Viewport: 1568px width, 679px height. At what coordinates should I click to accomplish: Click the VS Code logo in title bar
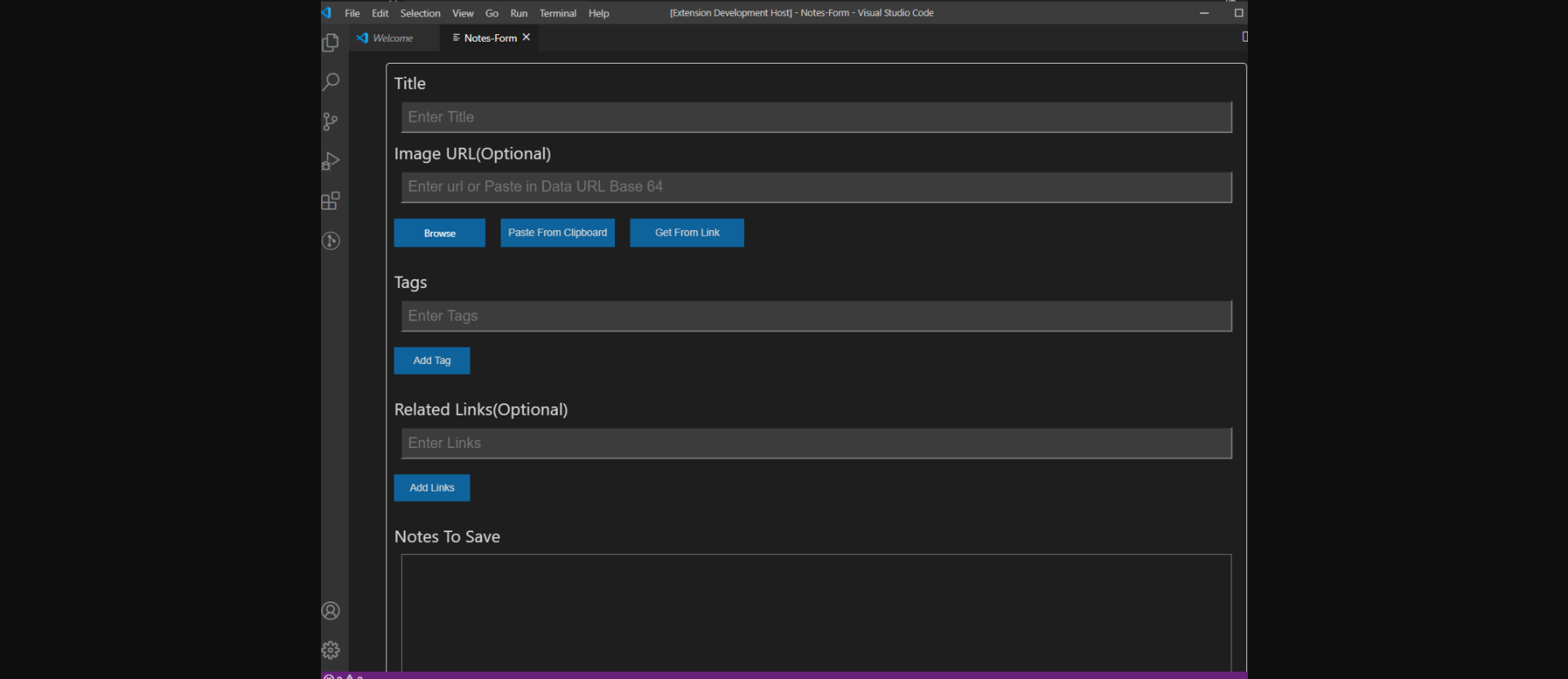click(327, 13)
